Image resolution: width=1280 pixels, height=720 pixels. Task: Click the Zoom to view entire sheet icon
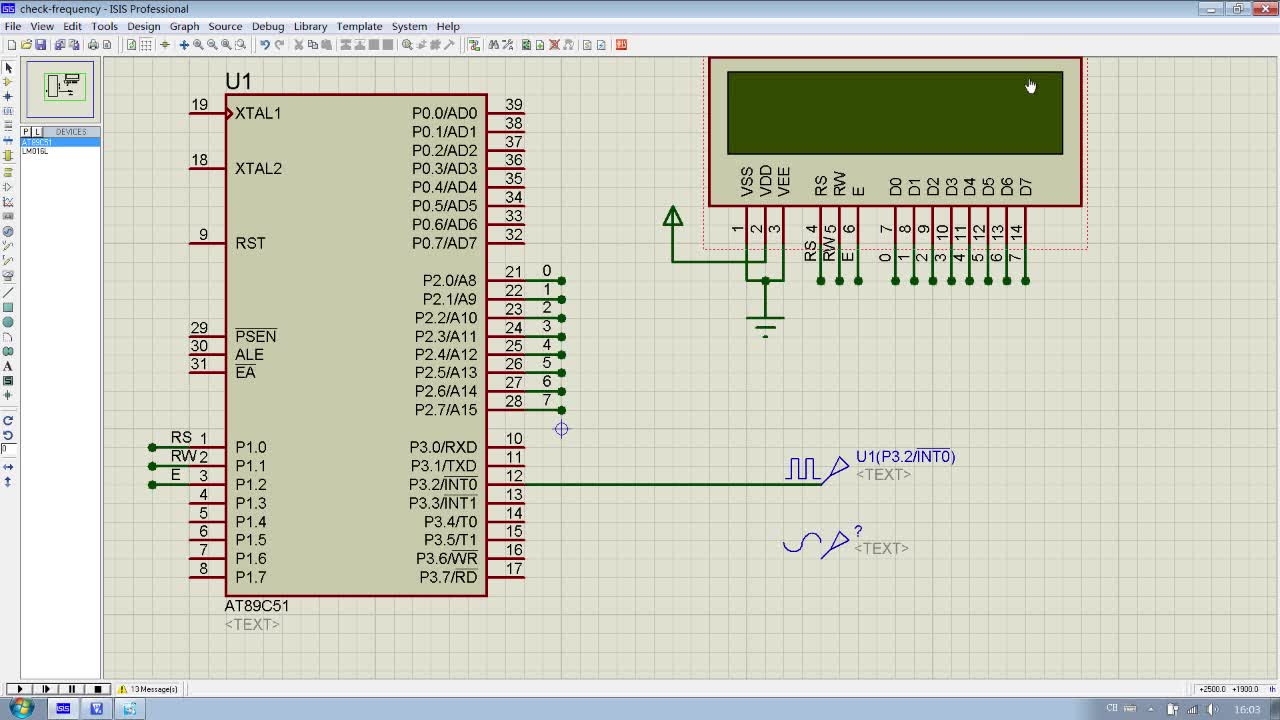coord(226,44)
